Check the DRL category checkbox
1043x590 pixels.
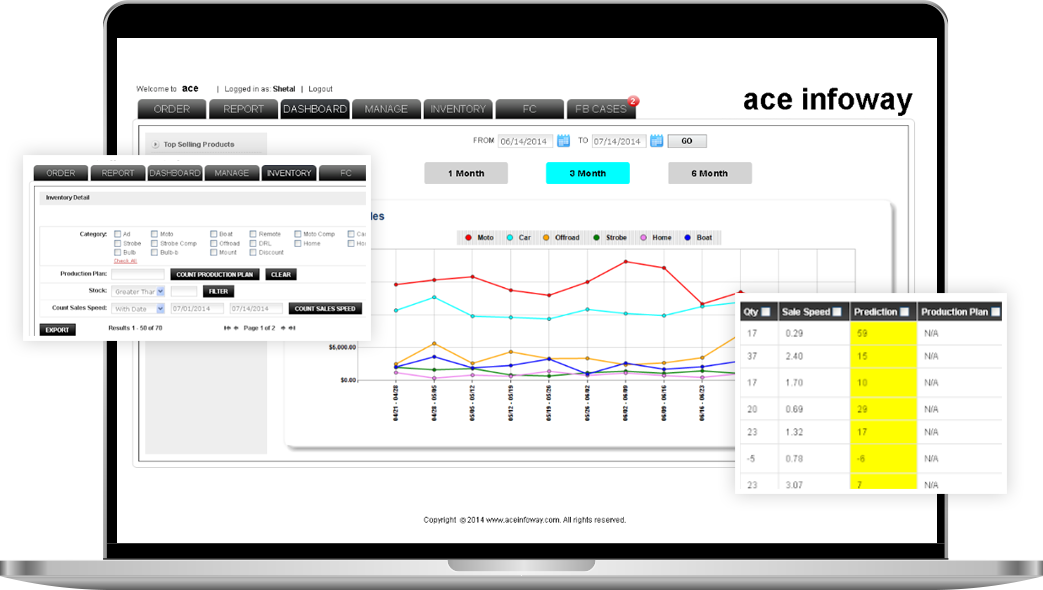pyautogui.click(x=253, y=243)
